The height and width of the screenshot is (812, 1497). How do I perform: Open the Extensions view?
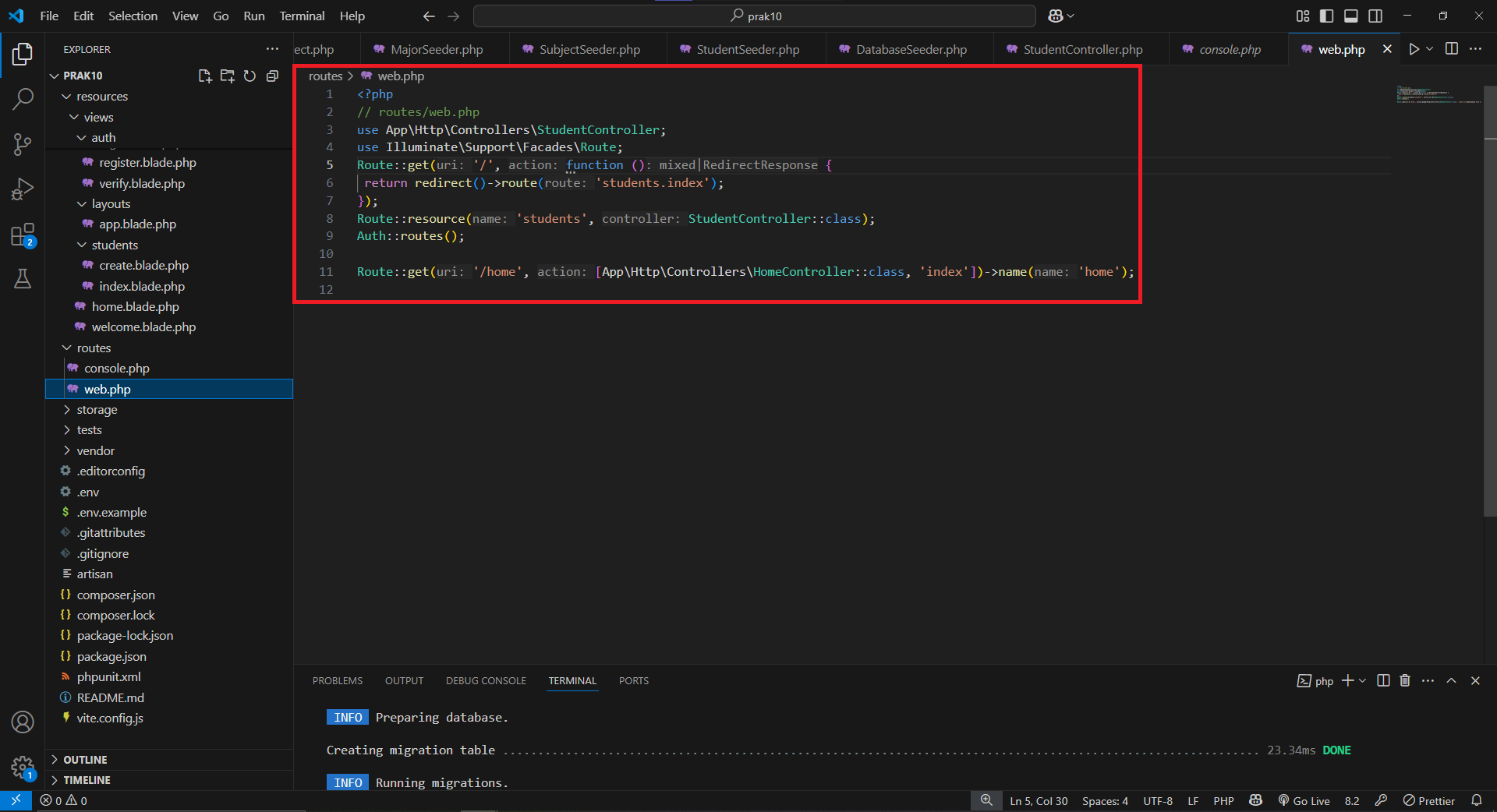[23, 234]
